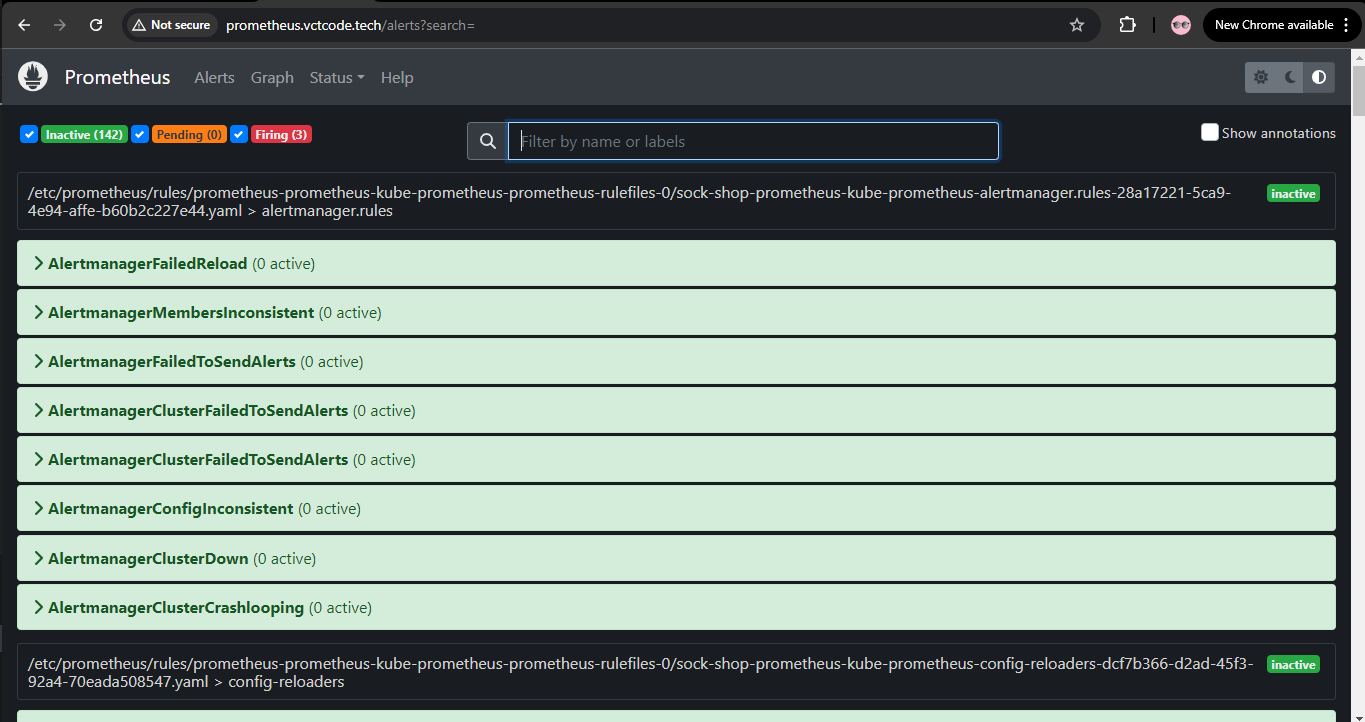The image size is (1365, 722).
Task: Expand the AlertmanagerClusterDown rule
Action: [x=676, y=558]
